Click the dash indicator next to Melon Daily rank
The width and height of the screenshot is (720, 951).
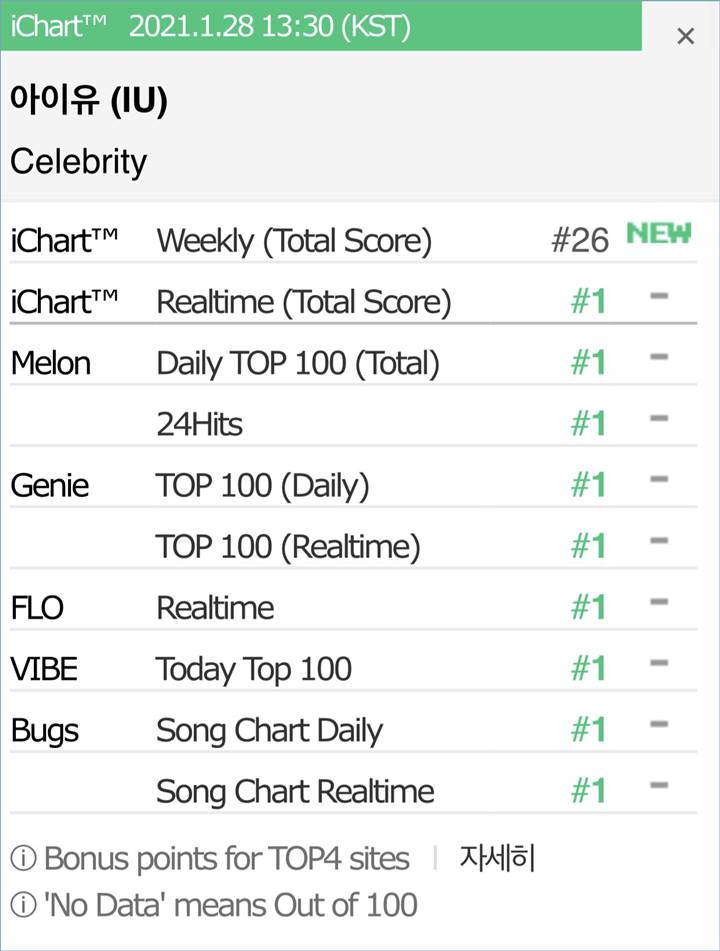pyautogui.click(x=657, y=356)
